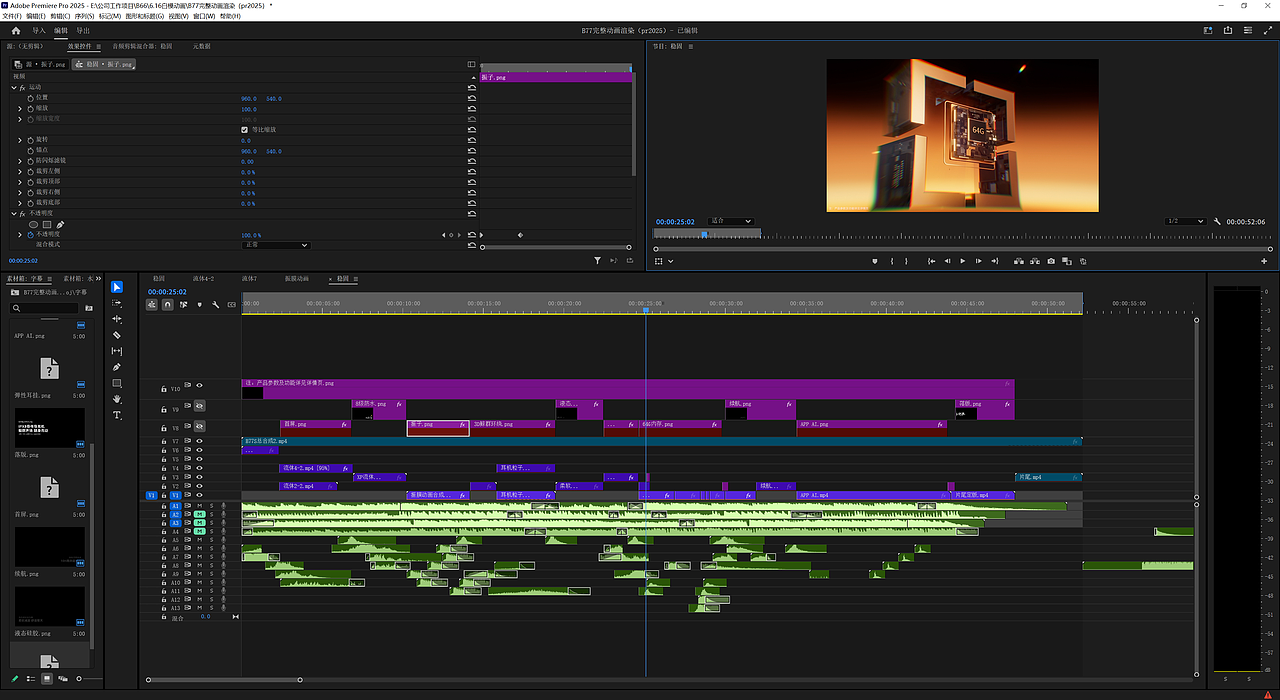Image resolution: width=1280 pixels, height=700 pixels.
Task: Go to the Home screen icon
Action: point(15,31)
